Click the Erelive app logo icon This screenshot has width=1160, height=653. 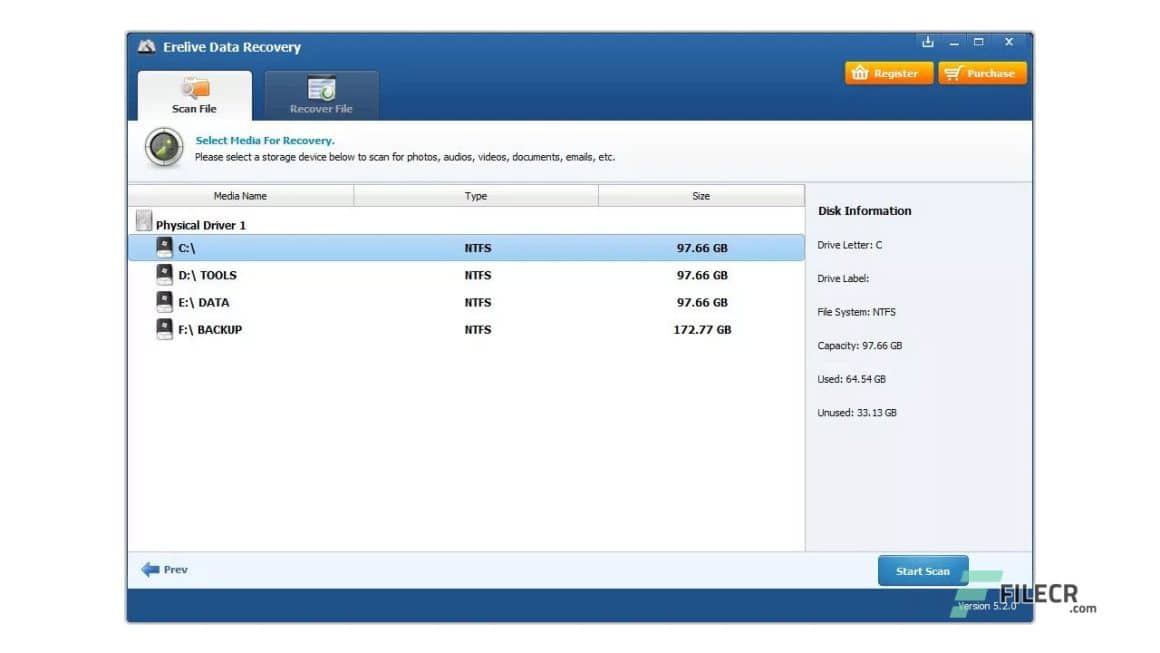pyautogui.click(x=146, y=47)
